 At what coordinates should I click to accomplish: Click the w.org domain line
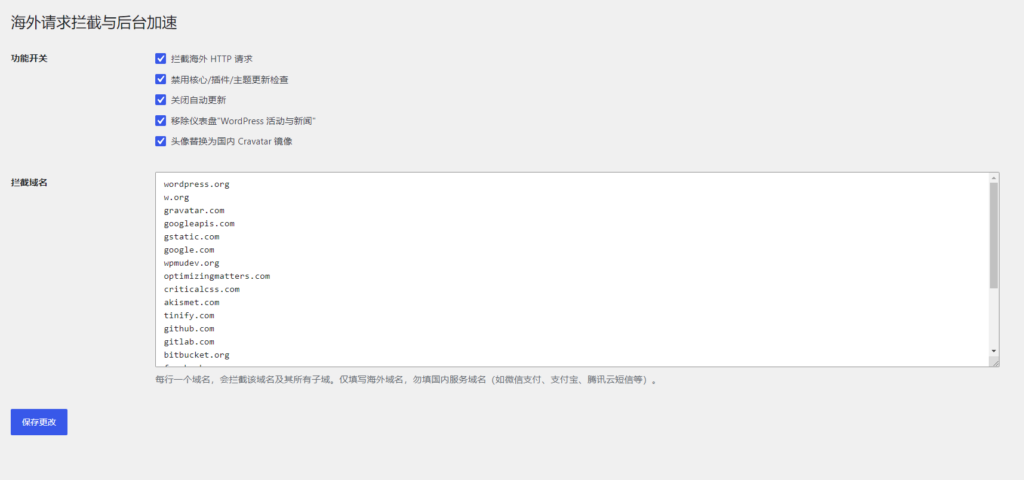click(177, 197)
